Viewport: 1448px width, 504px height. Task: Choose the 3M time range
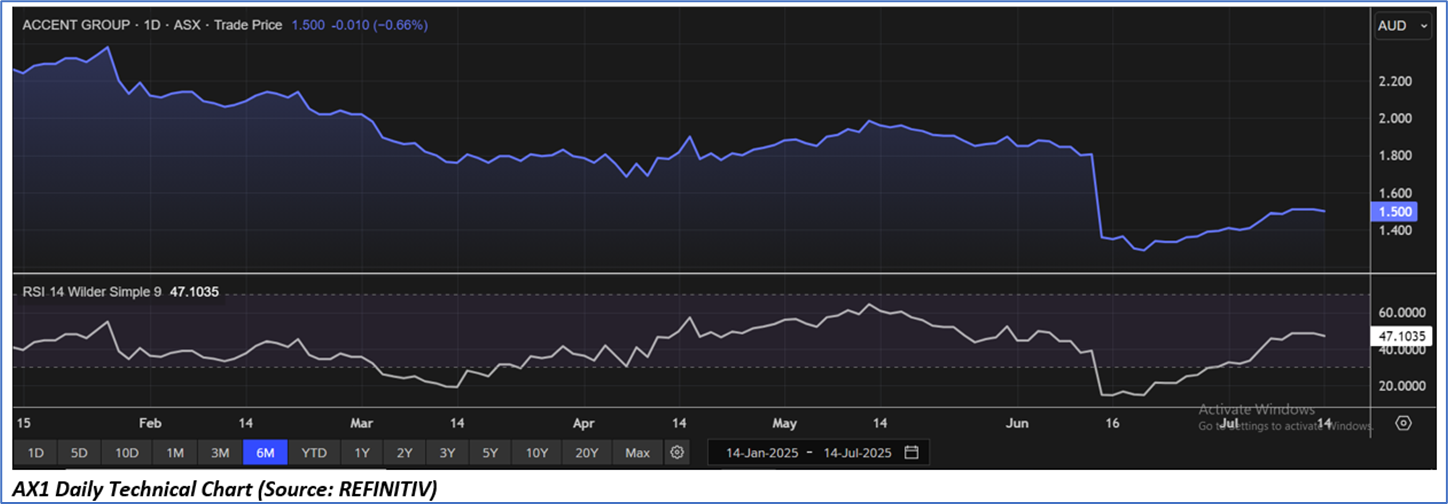[x=220, y=453]
